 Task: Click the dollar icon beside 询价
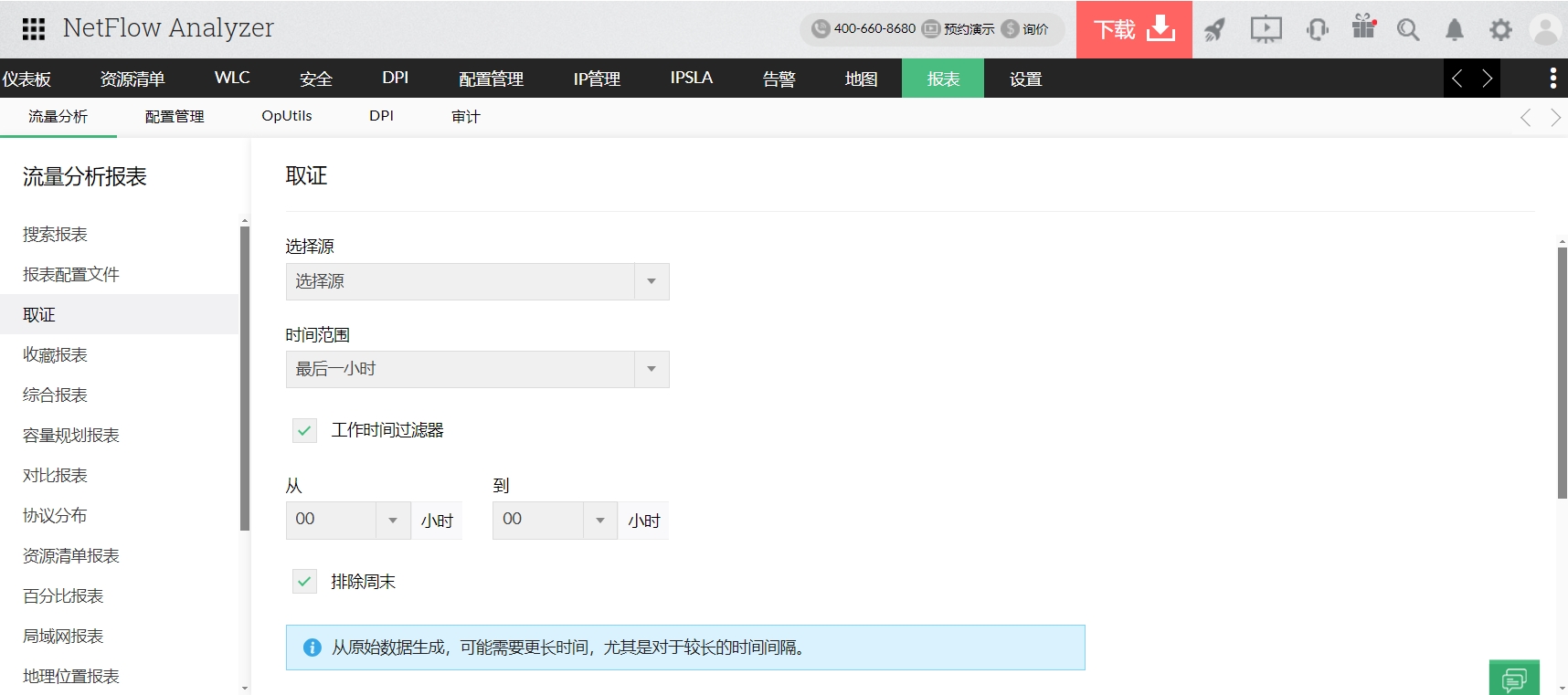pos(1010,28)
